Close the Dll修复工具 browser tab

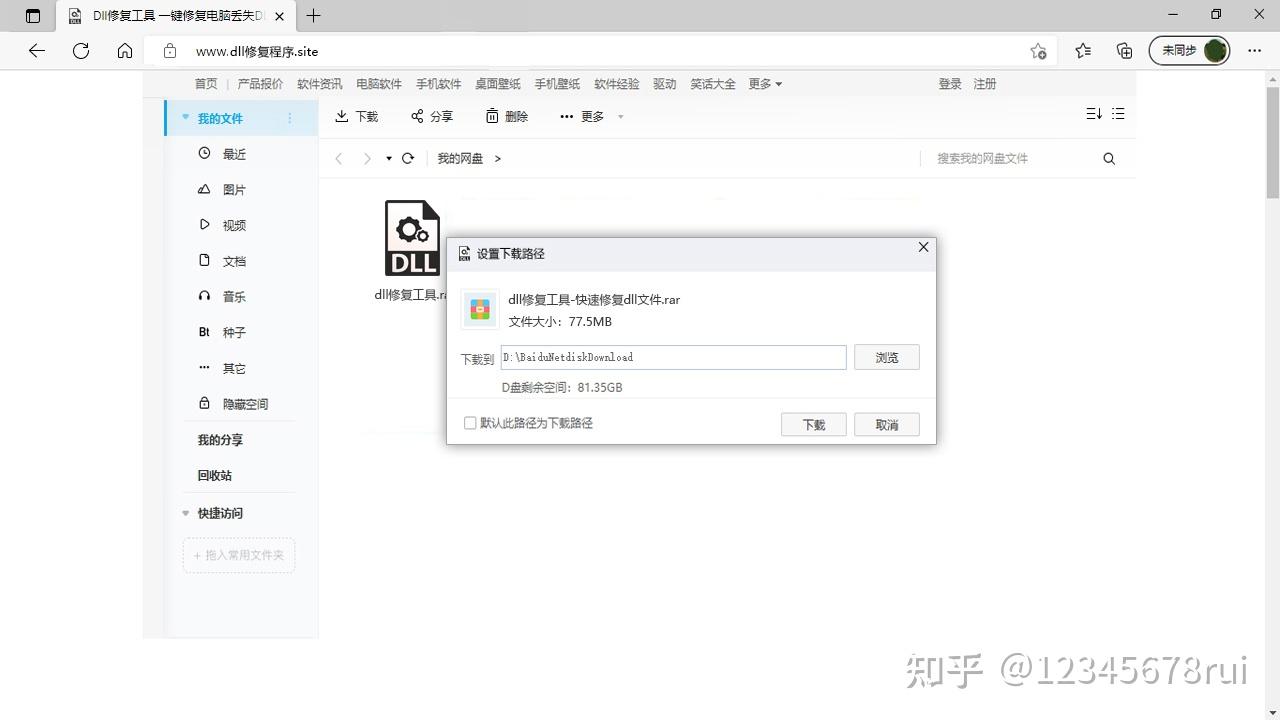tap(280, 16)
